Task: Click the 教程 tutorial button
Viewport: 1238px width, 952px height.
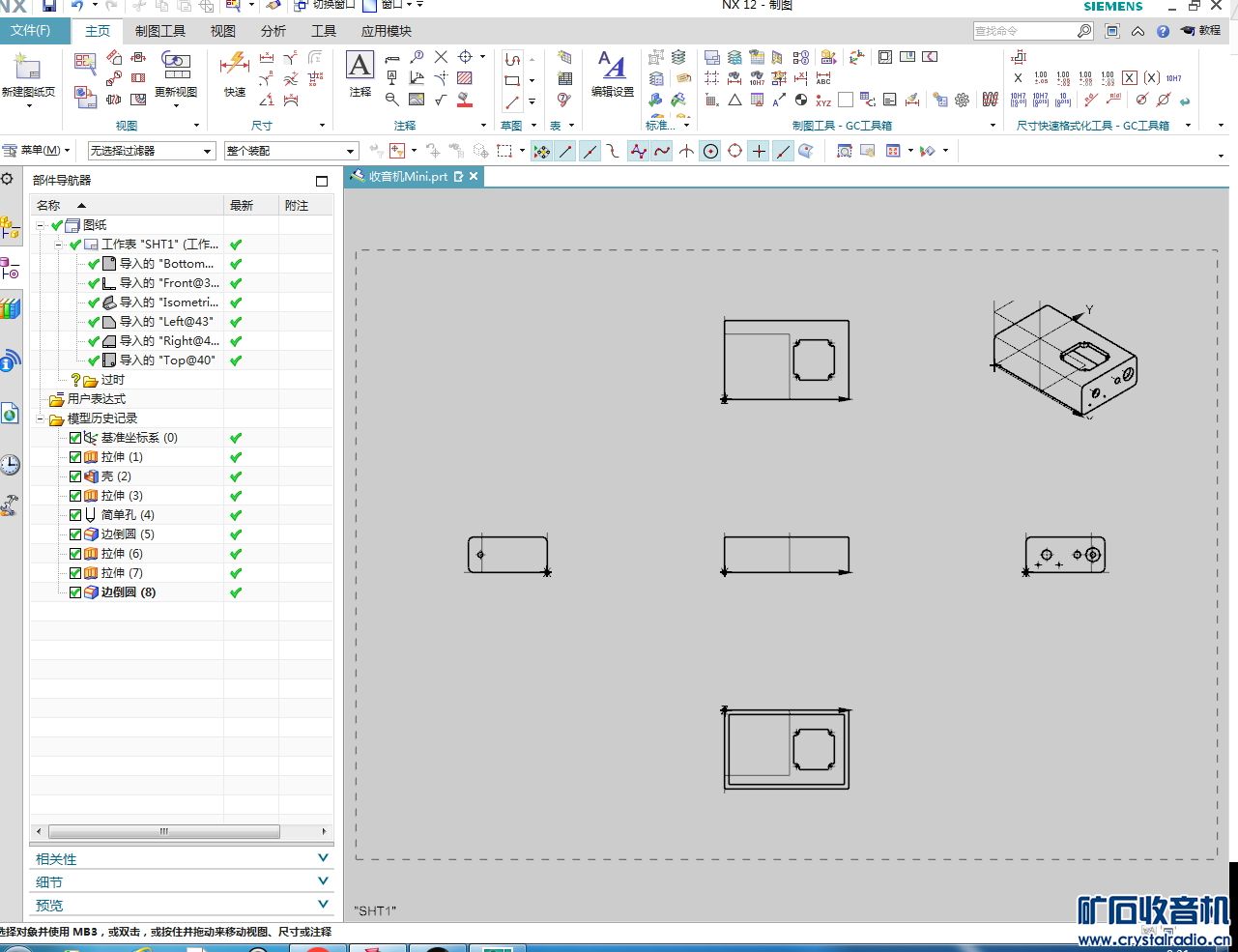Action: [1201, 31]
